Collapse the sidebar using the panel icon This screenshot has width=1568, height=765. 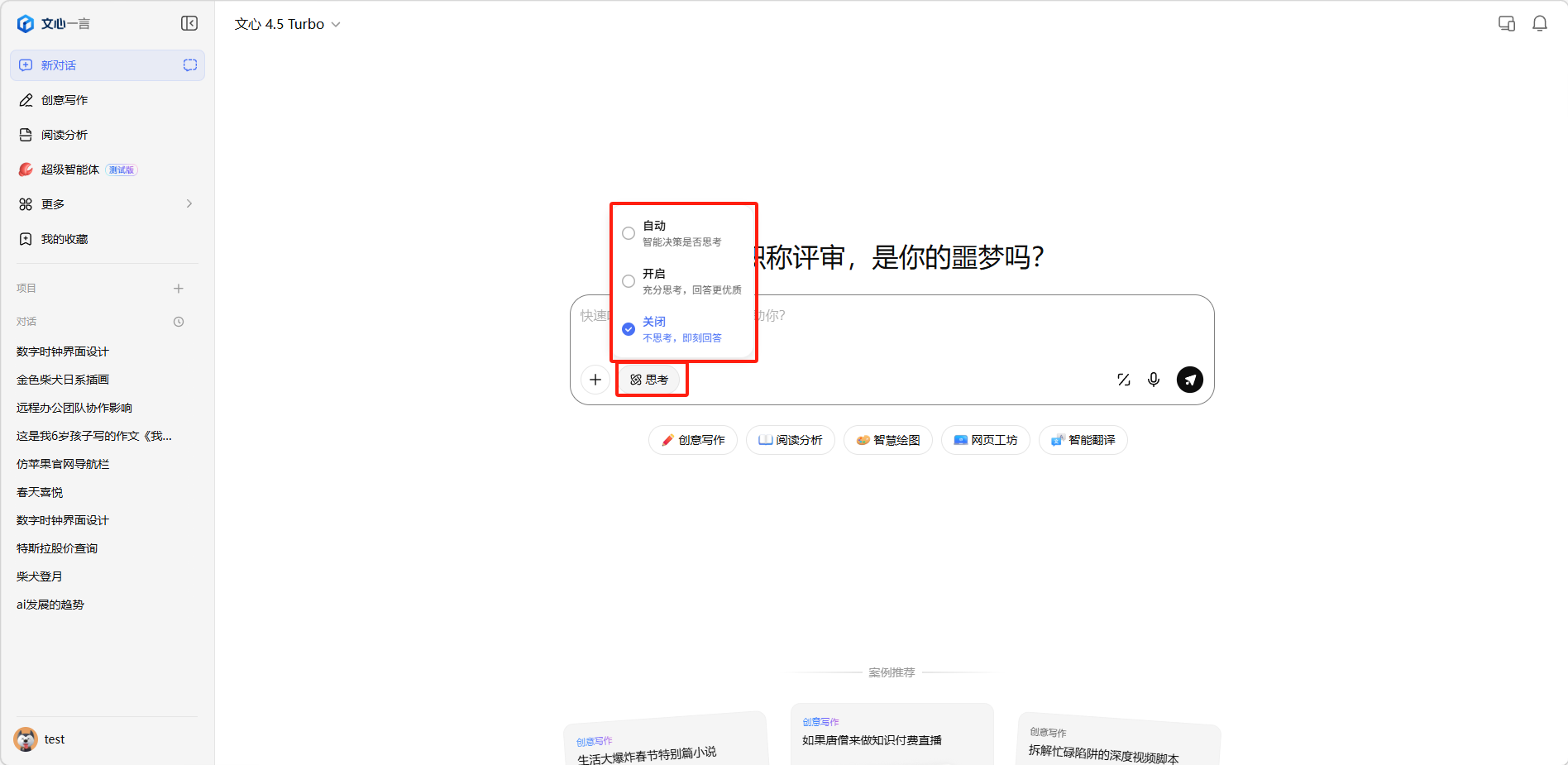[189, 23]
